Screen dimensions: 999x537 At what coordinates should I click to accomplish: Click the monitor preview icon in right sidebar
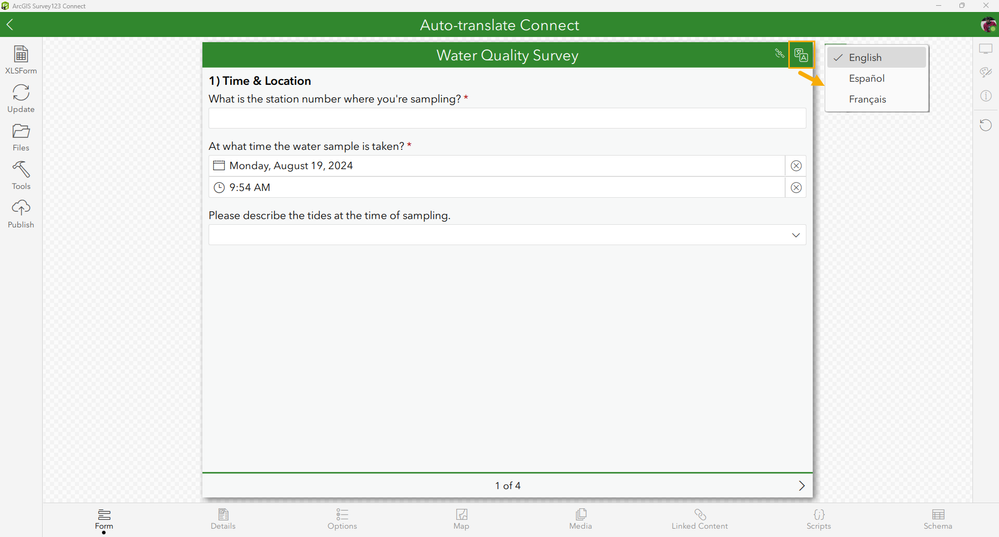tap(986, 49)
